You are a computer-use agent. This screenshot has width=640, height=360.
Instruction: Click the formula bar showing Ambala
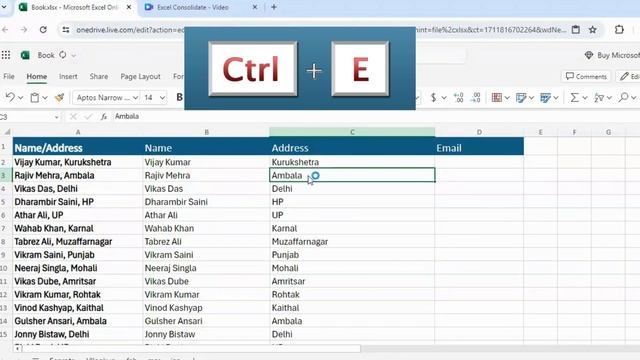[127, 116]
